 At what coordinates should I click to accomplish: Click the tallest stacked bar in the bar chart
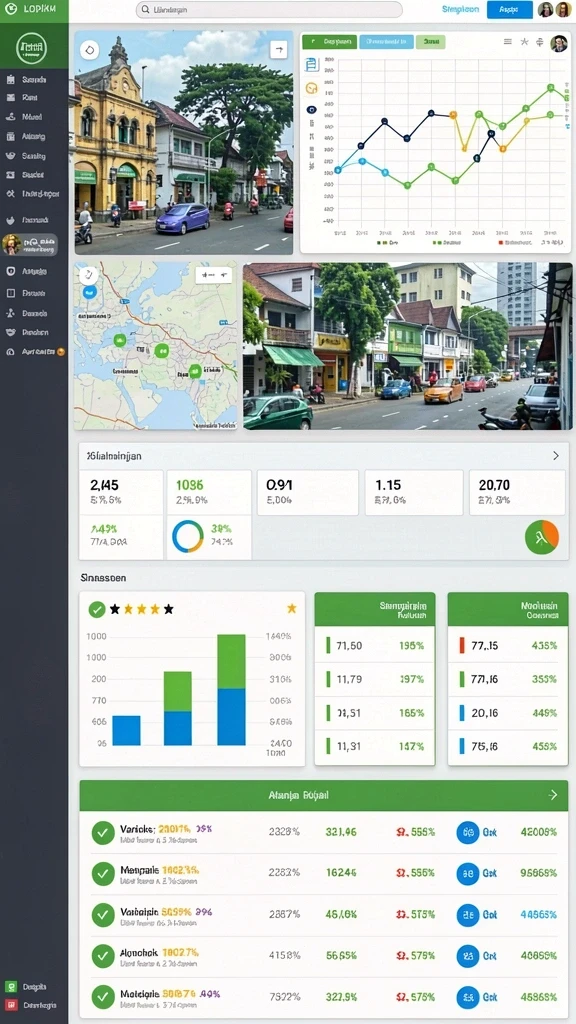(231, 690)
